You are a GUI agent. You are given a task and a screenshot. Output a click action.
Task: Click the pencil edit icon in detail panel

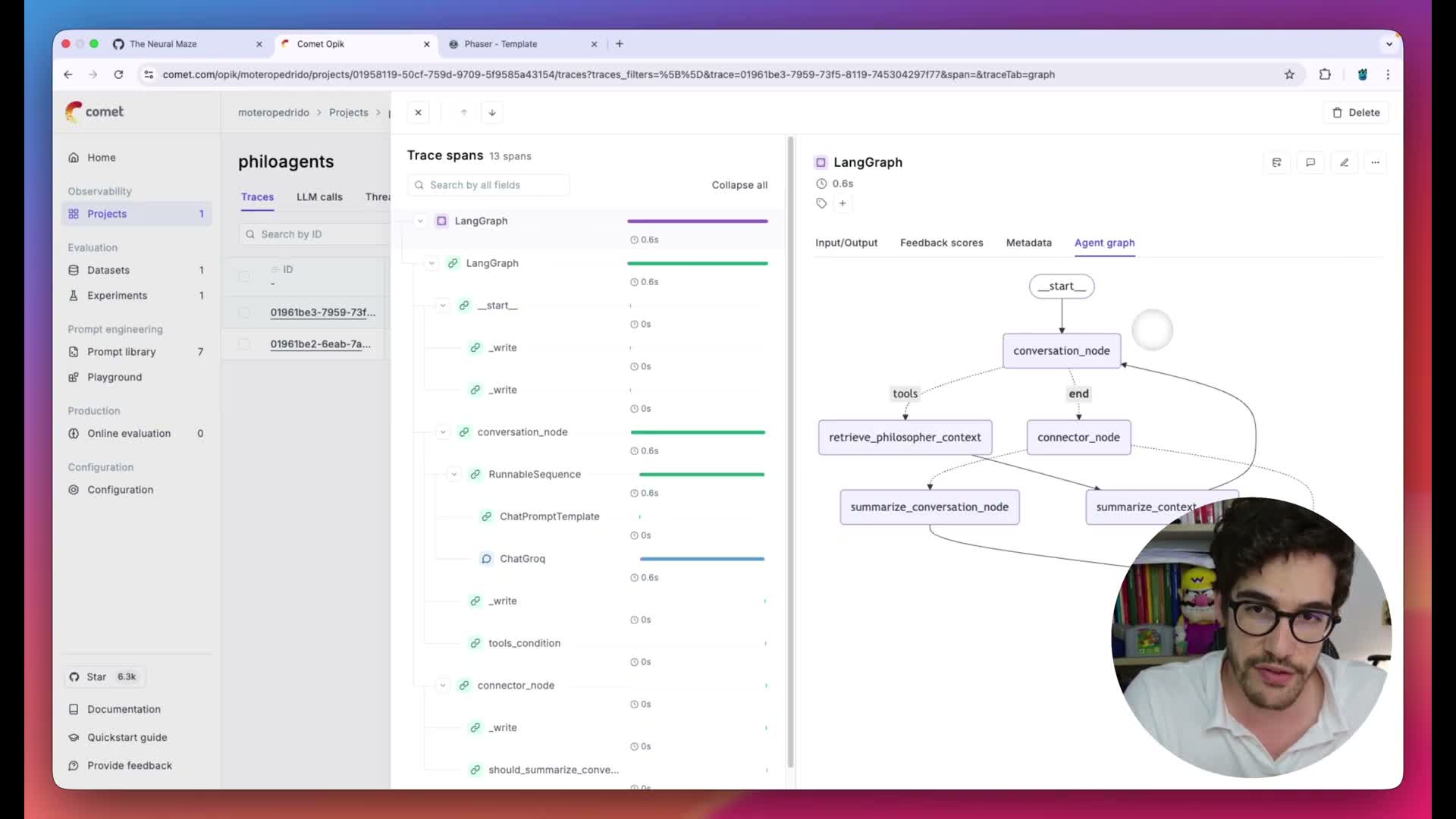tap(1344, 162)
